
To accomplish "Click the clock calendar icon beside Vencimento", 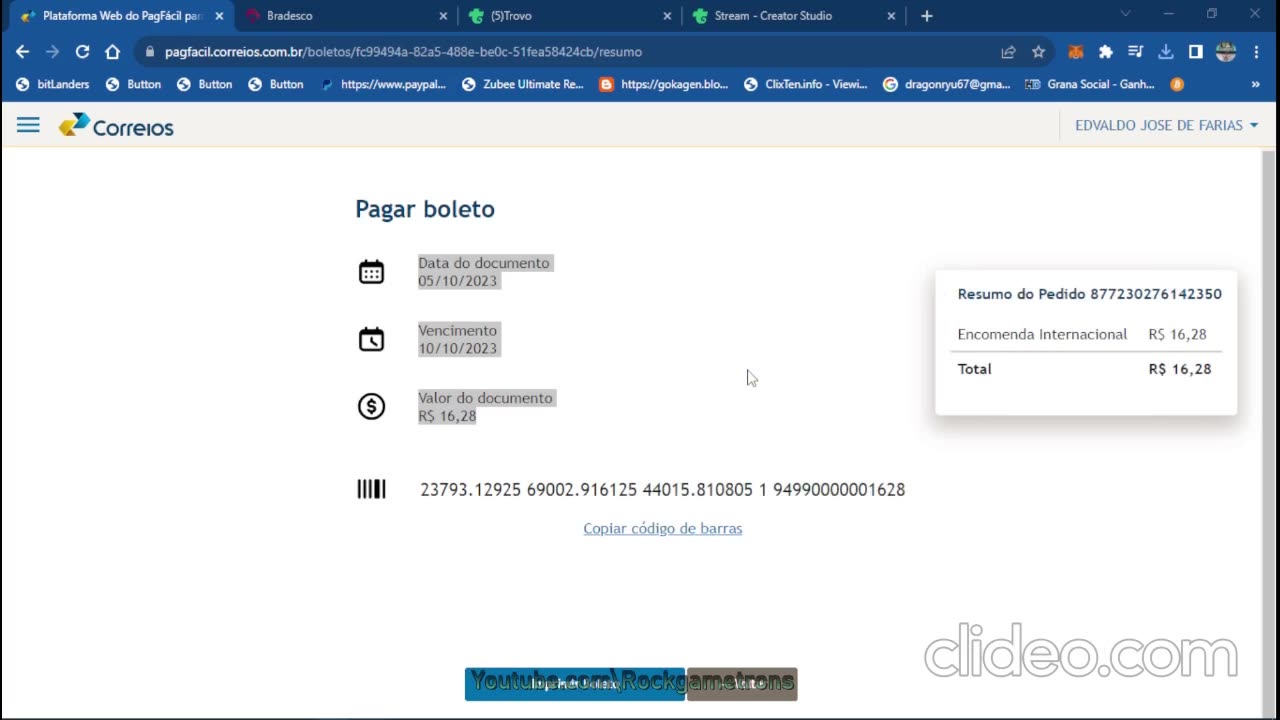I will click(x=371, y=339).
